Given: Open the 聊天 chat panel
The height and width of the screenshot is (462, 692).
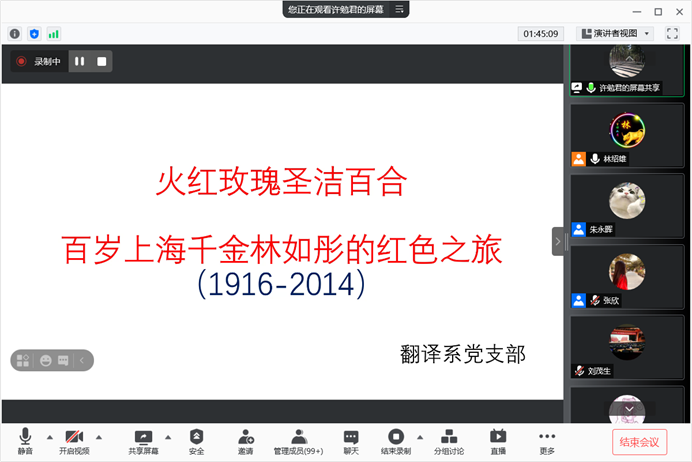Looking at the screenshot, I should (351, 441).
